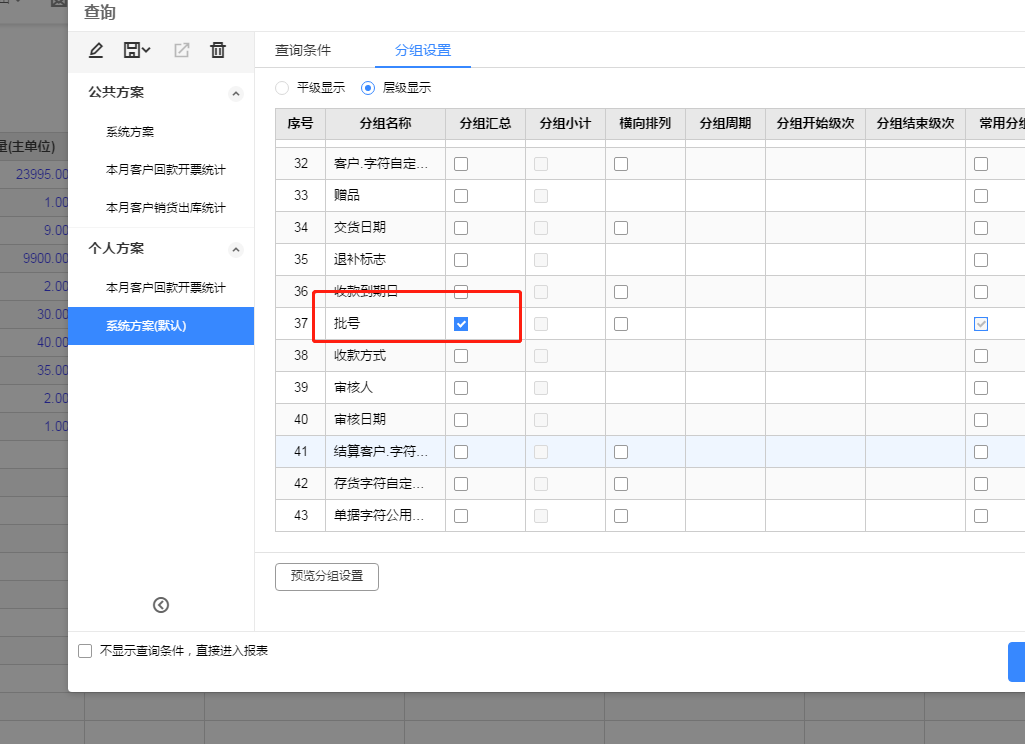This screenshot has width=1025, height=744.
Task: Toggle 常用分组 checkbox in 批号 row
Action: pyautogui.click(x=981, y=324)
